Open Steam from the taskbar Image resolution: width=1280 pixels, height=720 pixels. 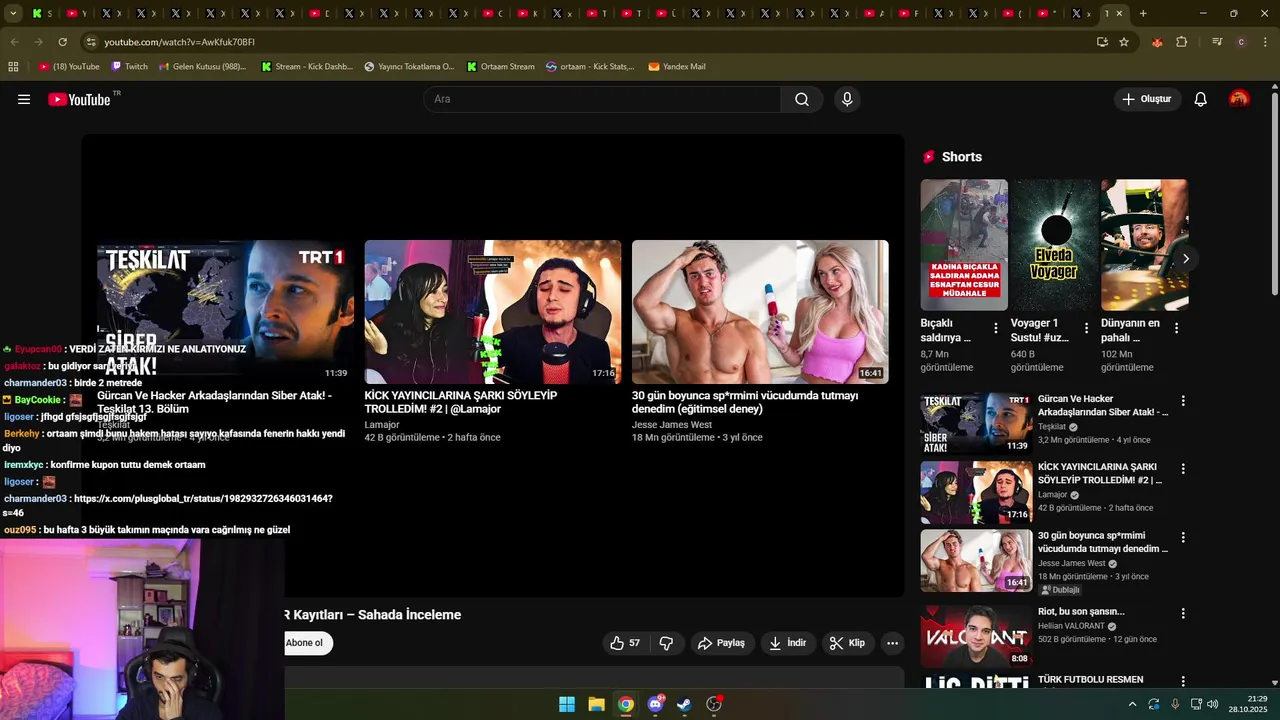pyautogui.click(x=684, y=704)
